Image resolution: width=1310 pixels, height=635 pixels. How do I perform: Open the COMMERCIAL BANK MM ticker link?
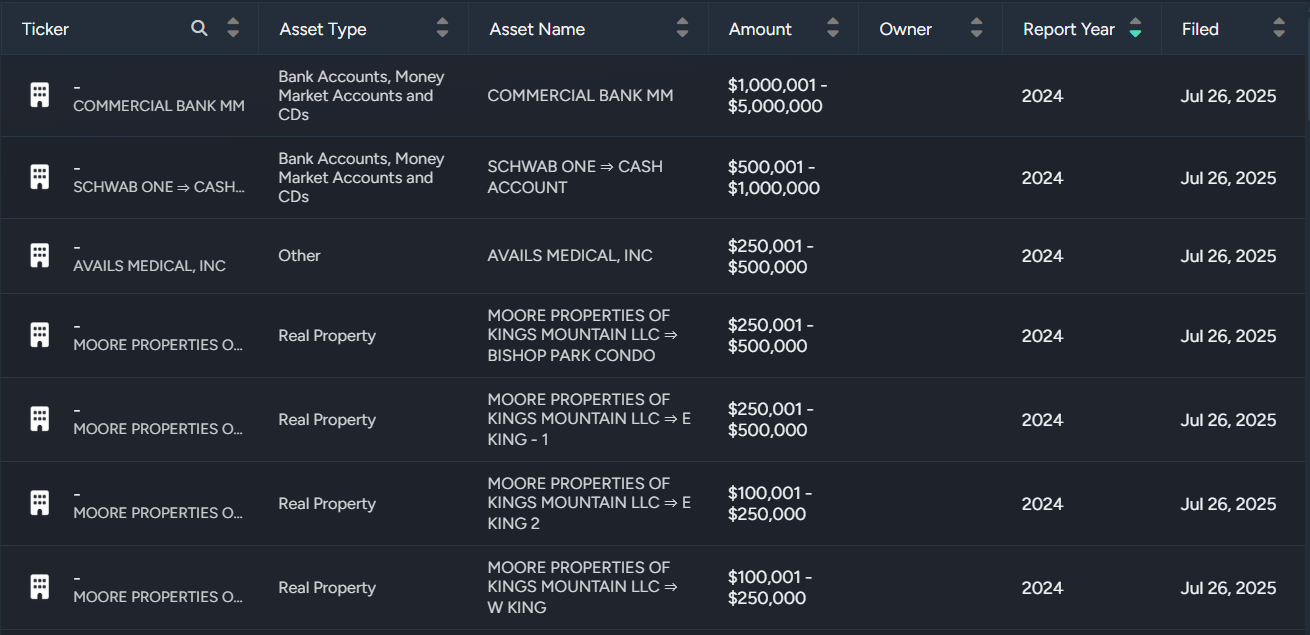point(159,106)
